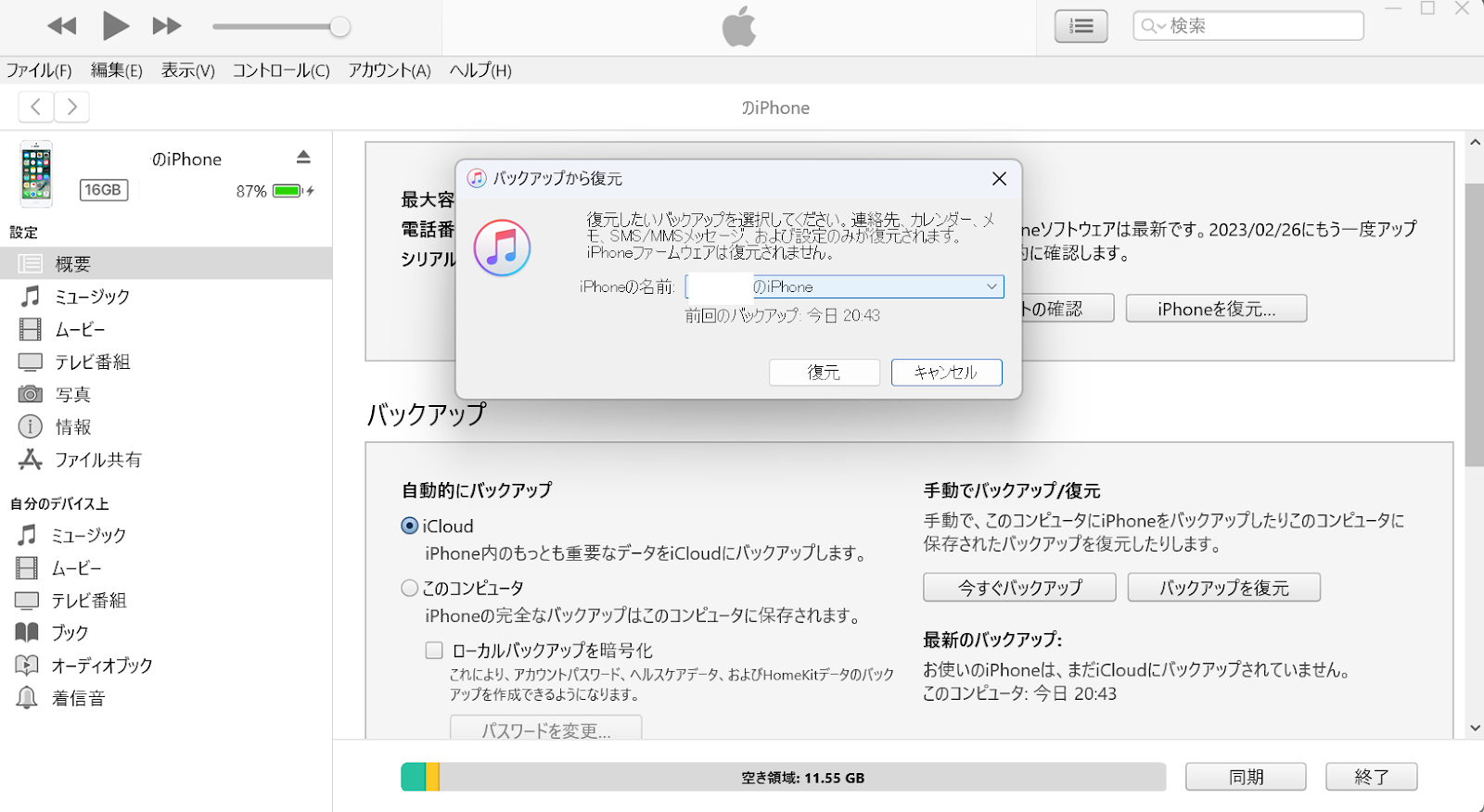Select 概要 in the settings sidebar
The height and width of the screenshot is (812, 1484).
point(166,263)
